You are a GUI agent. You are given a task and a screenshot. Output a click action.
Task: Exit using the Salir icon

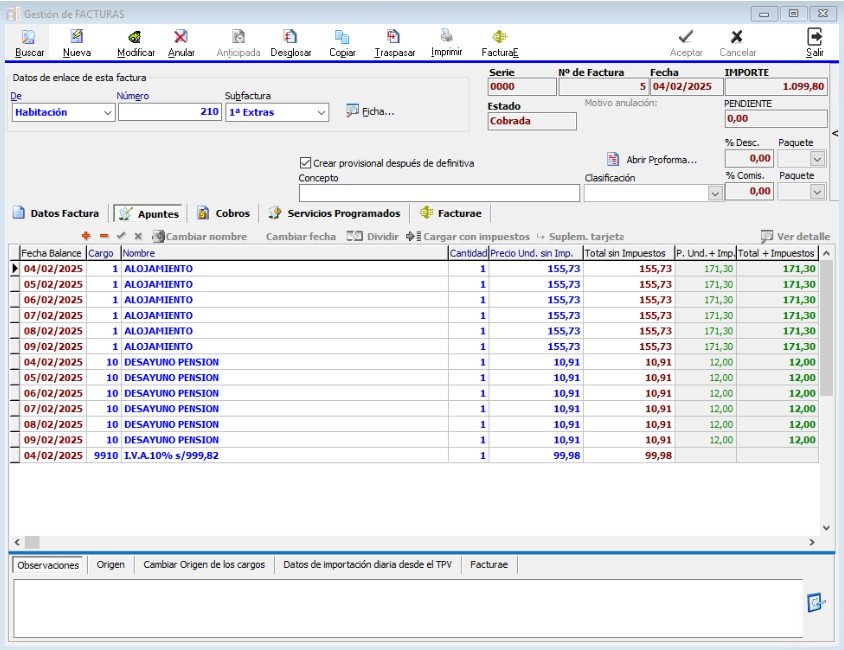pos(814,37)
